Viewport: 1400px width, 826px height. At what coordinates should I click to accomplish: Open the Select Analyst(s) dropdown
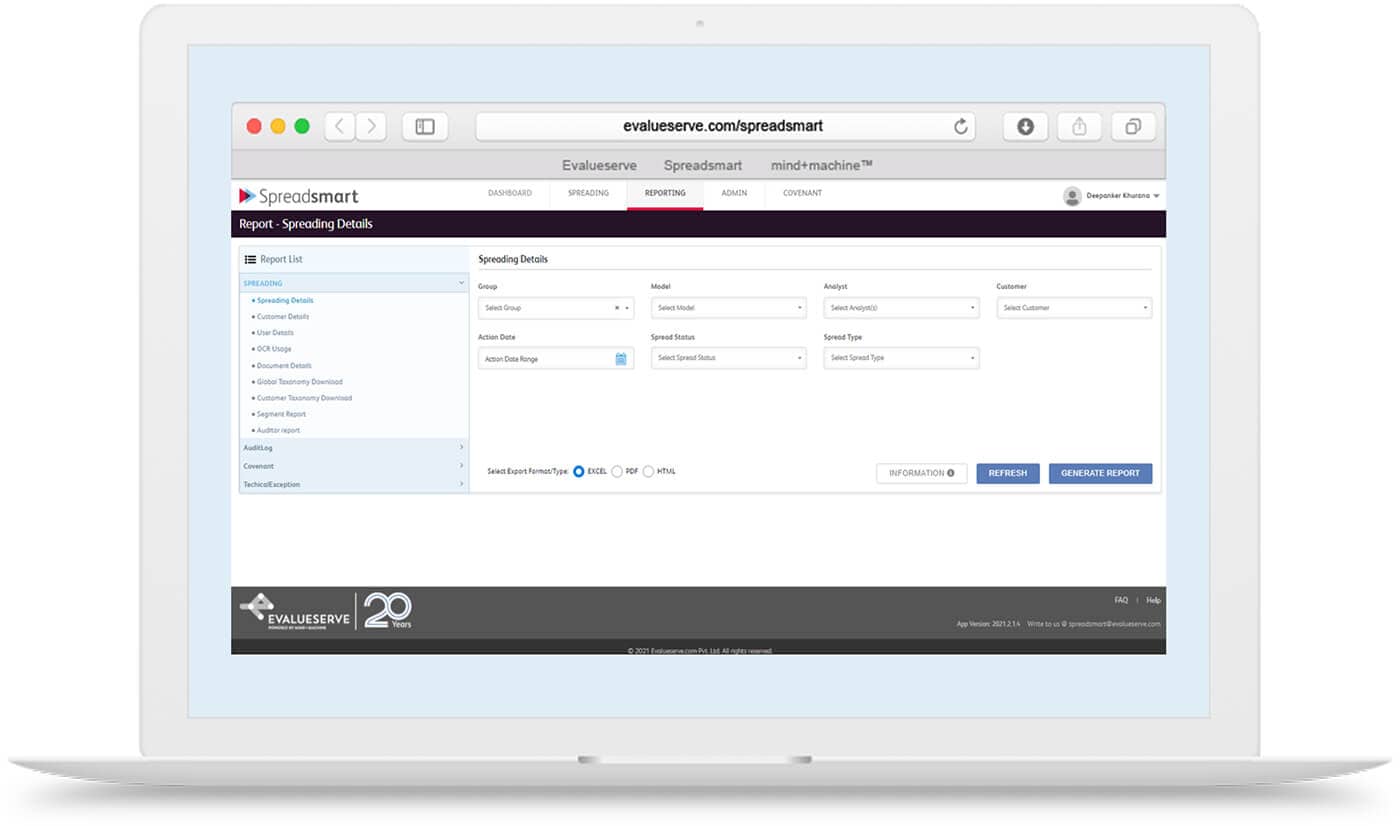[x=902, y=308]
